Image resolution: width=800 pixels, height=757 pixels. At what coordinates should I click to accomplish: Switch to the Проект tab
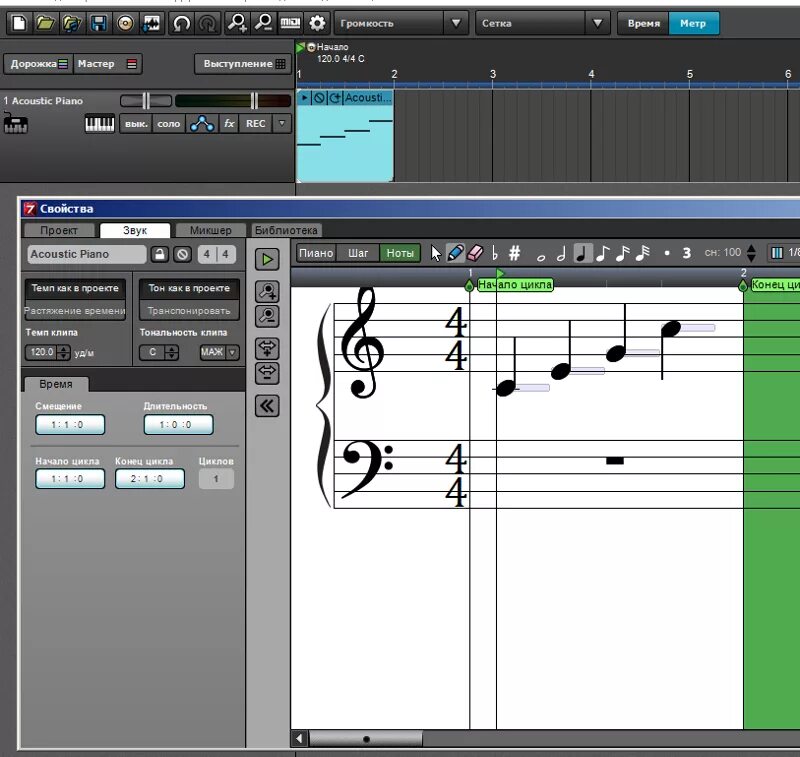59,230
